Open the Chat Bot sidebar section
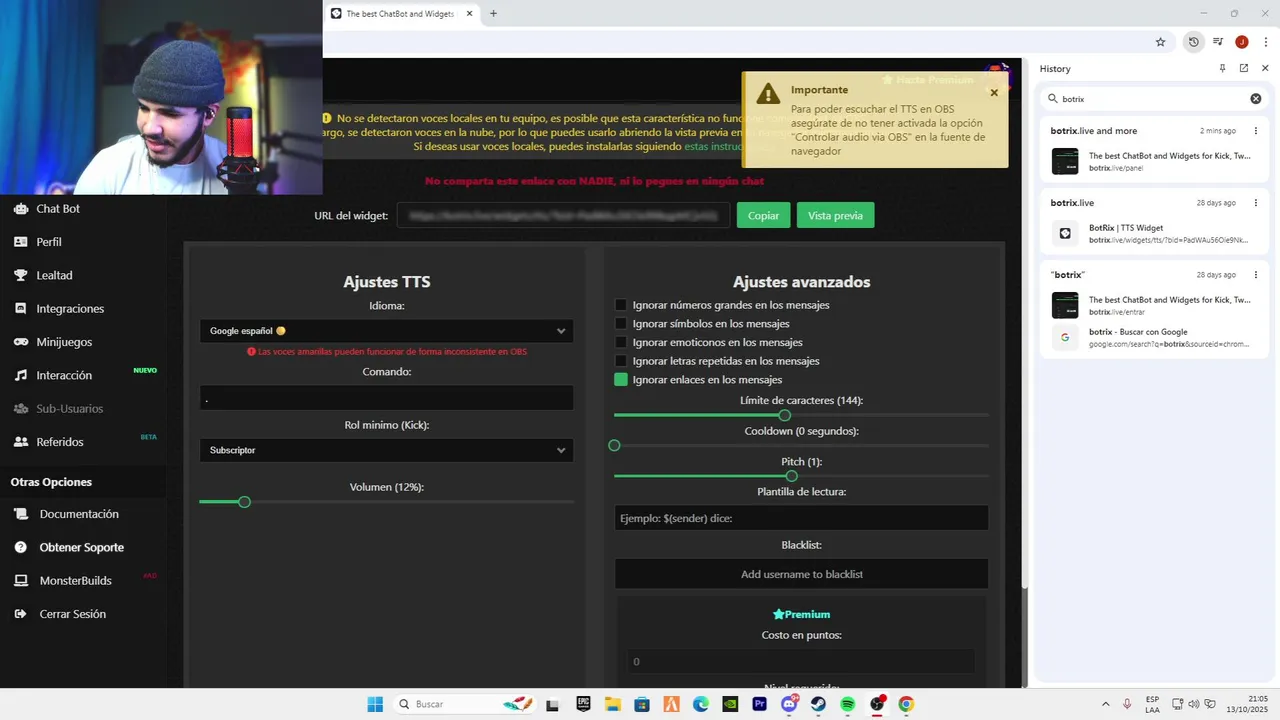This screenshot has width=1280, height=720. (x=57, y=209)
